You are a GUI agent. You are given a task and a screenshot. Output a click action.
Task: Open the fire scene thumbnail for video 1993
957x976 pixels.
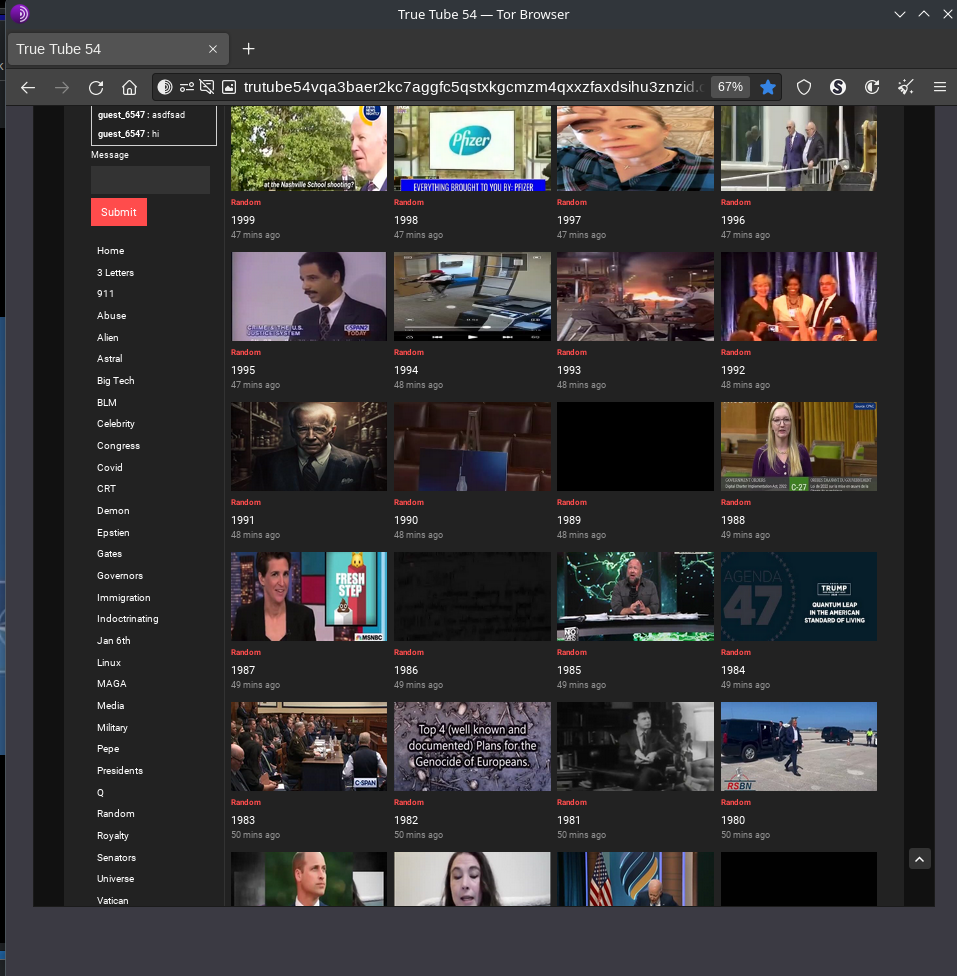(x=635, y=296)
